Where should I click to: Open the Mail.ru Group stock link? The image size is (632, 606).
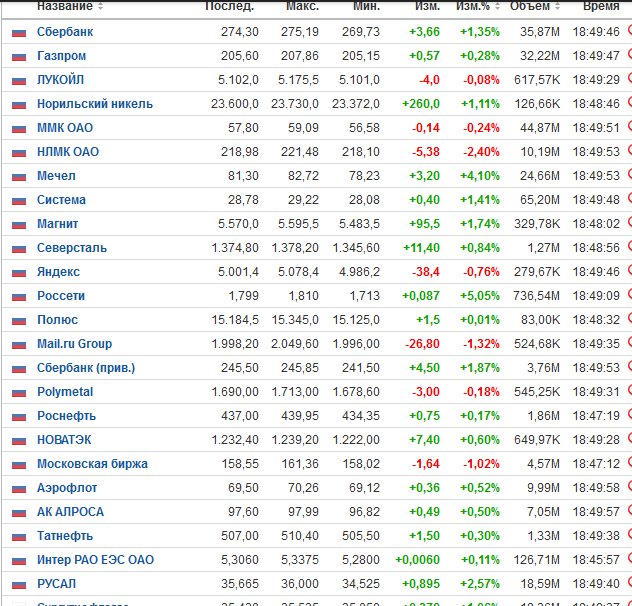click(75, 344)
